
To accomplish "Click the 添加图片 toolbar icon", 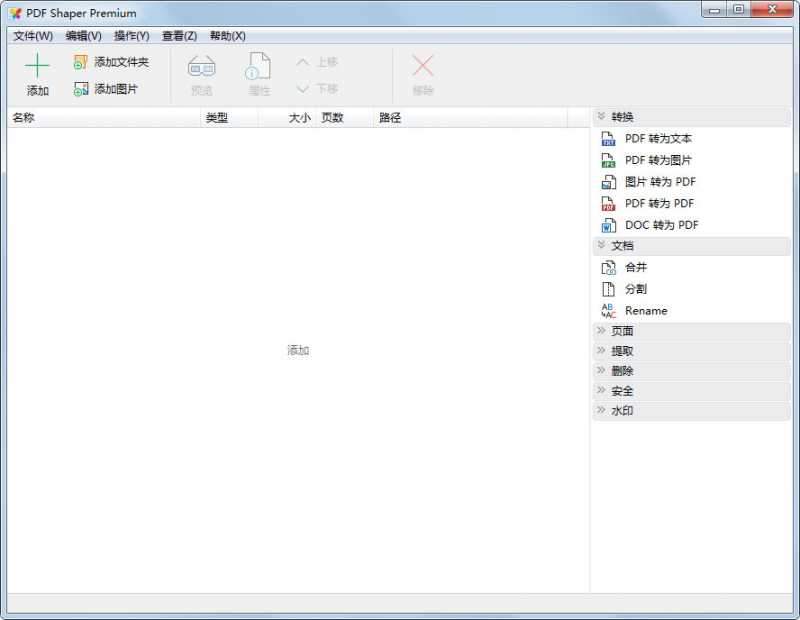I will (x=110, y=88).
